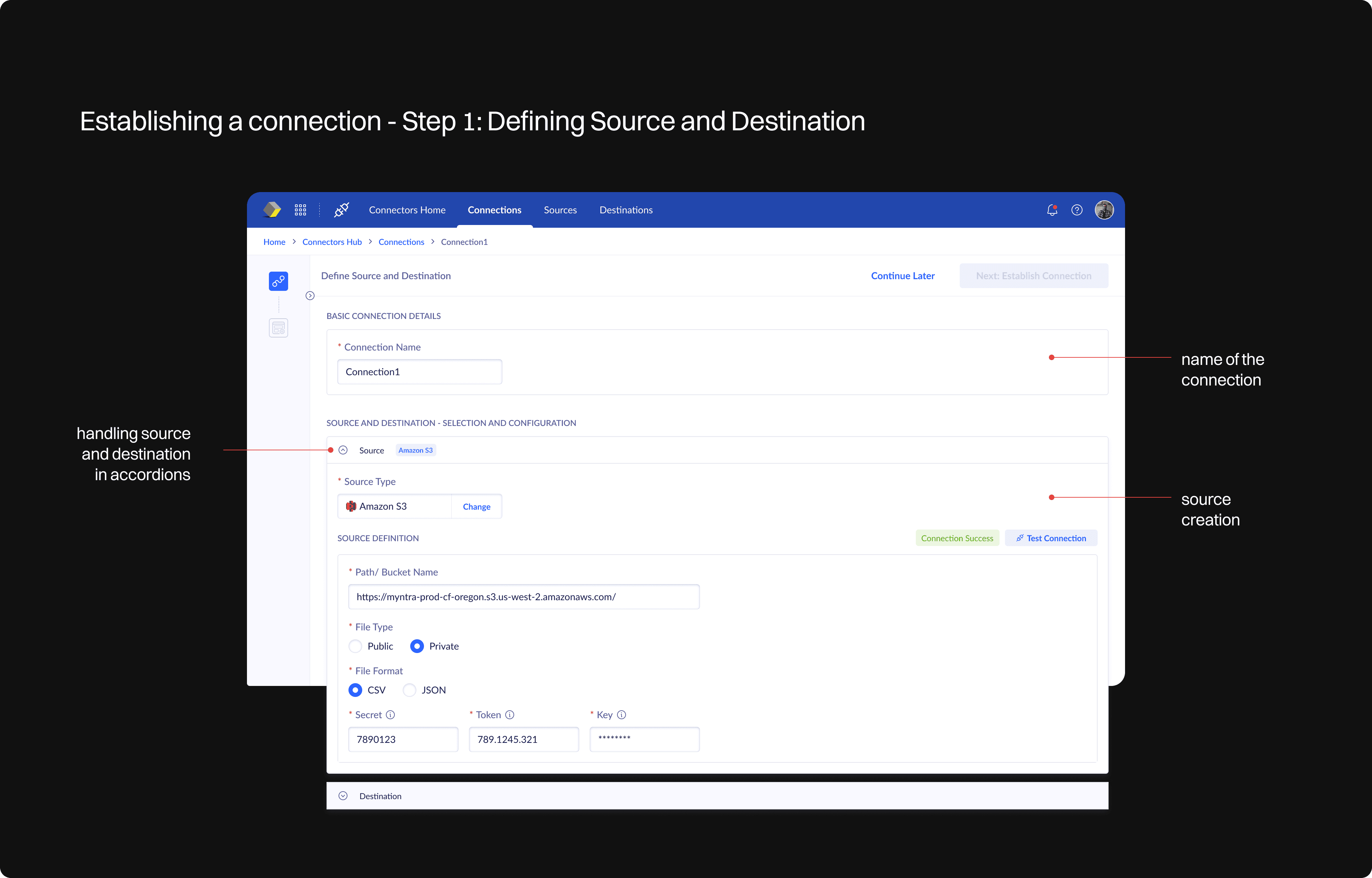Select the Private file type radio
The image size is (1372, 878).
(x=417, y=646)
